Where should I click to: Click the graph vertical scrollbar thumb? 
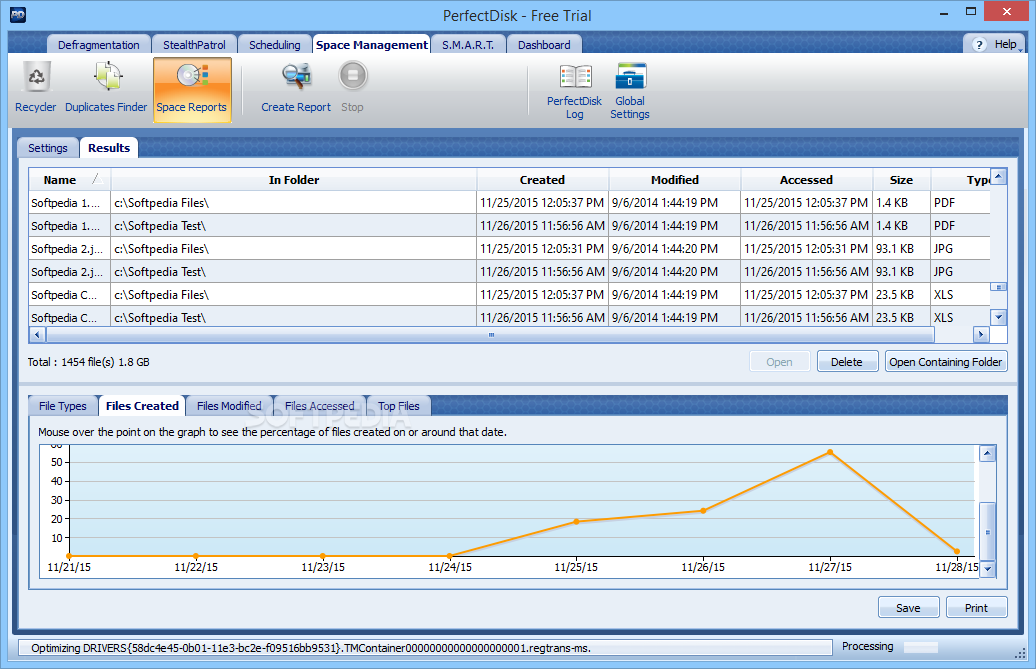click(988, 532)
